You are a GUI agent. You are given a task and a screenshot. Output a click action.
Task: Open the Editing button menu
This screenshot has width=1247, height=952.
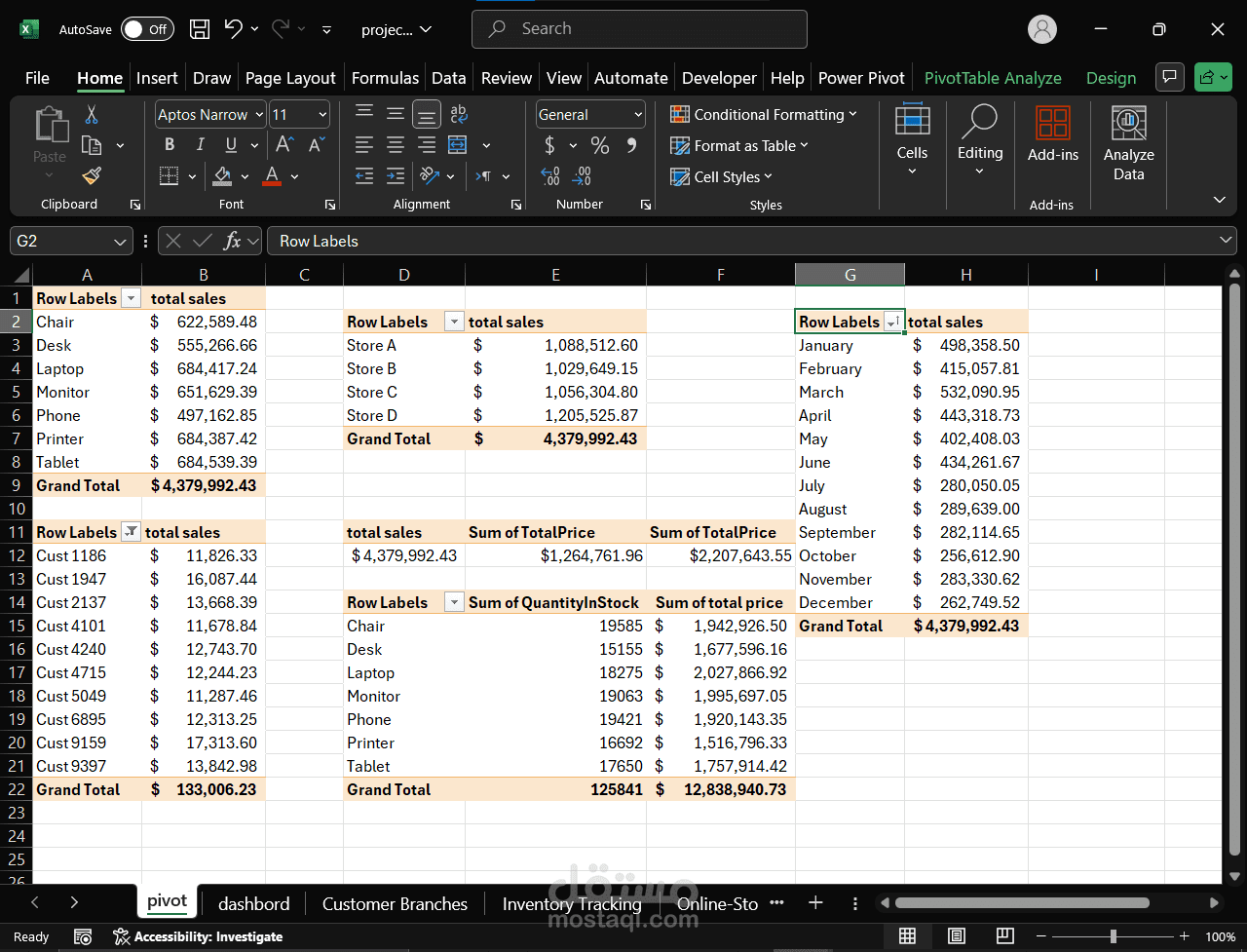click(x=980, y=141)
